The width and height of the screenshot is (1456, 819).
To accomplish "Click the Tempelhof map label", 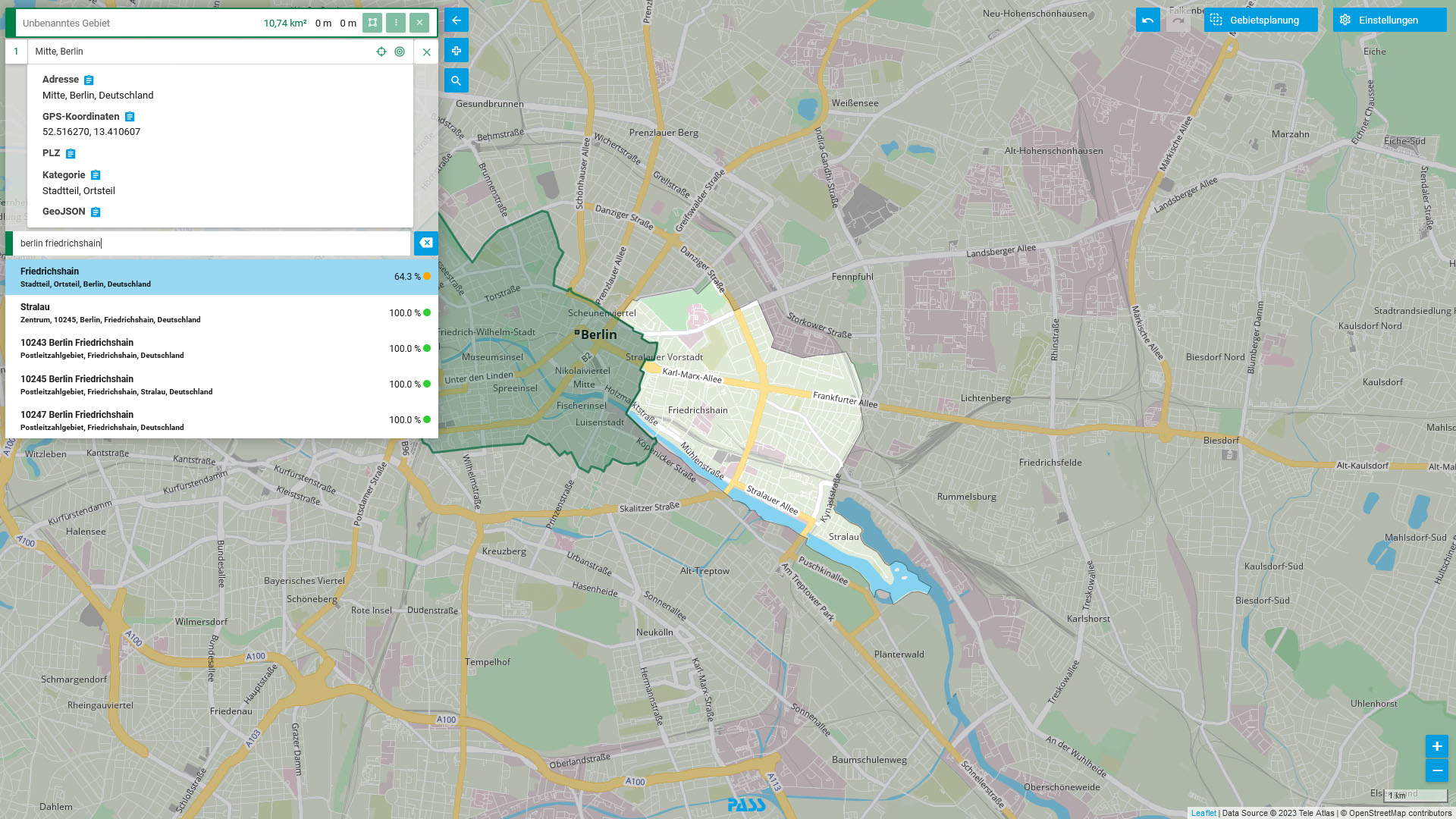I will coord(488,662).
